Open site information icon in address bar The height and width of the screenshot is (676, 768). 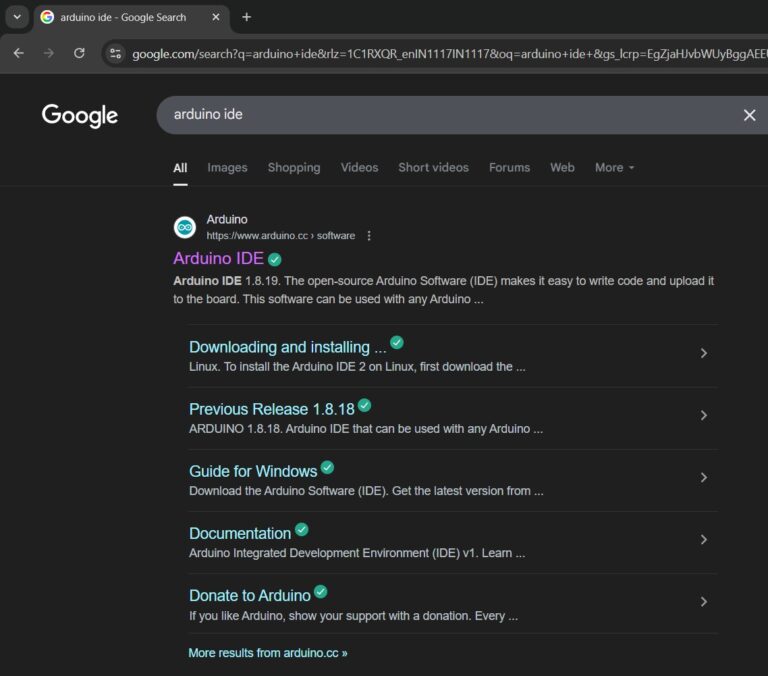tap(116, 53)
